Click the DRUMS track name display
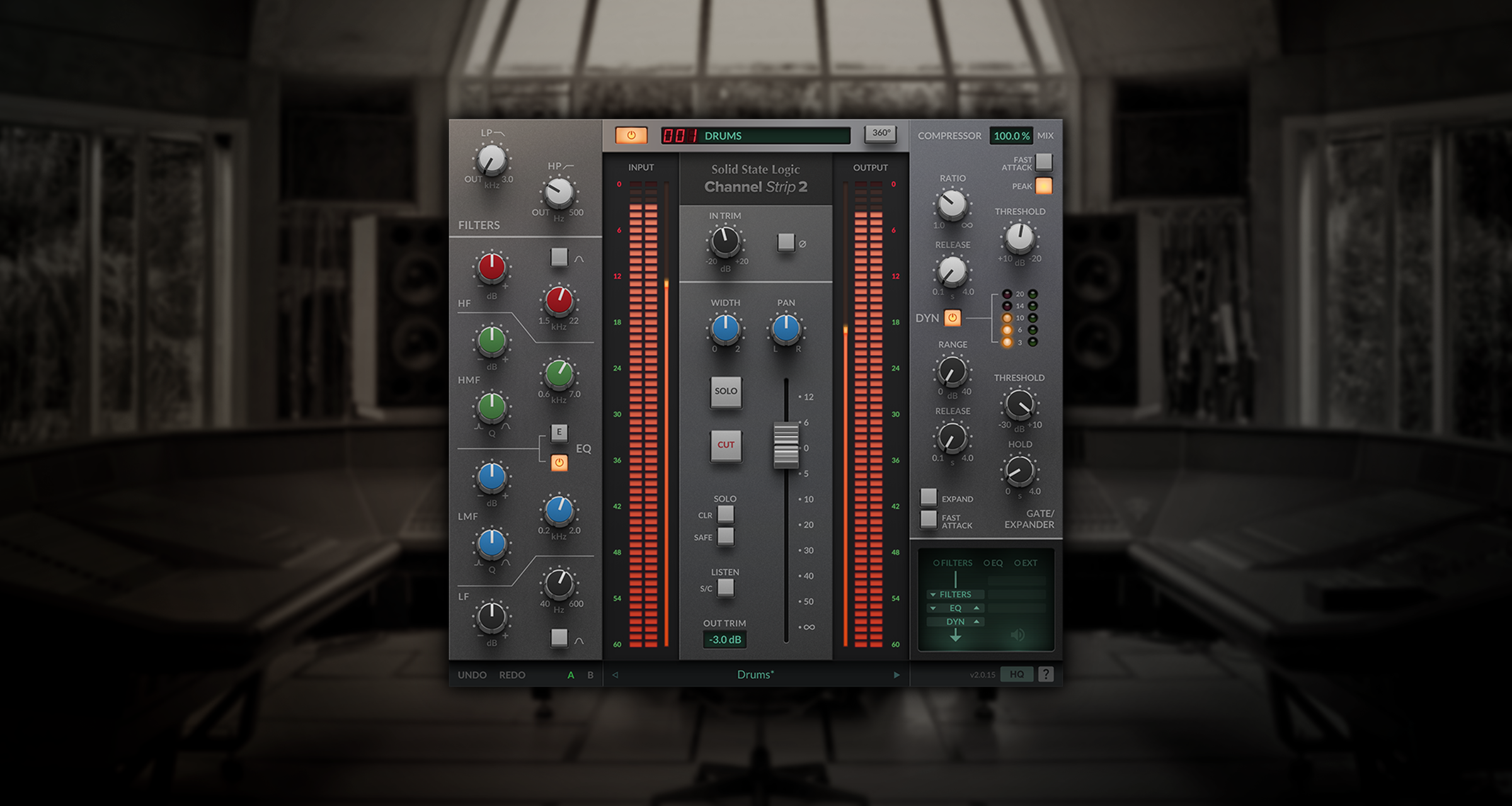This screenshot has width=1512, height=806. click(x=775, y=135)
